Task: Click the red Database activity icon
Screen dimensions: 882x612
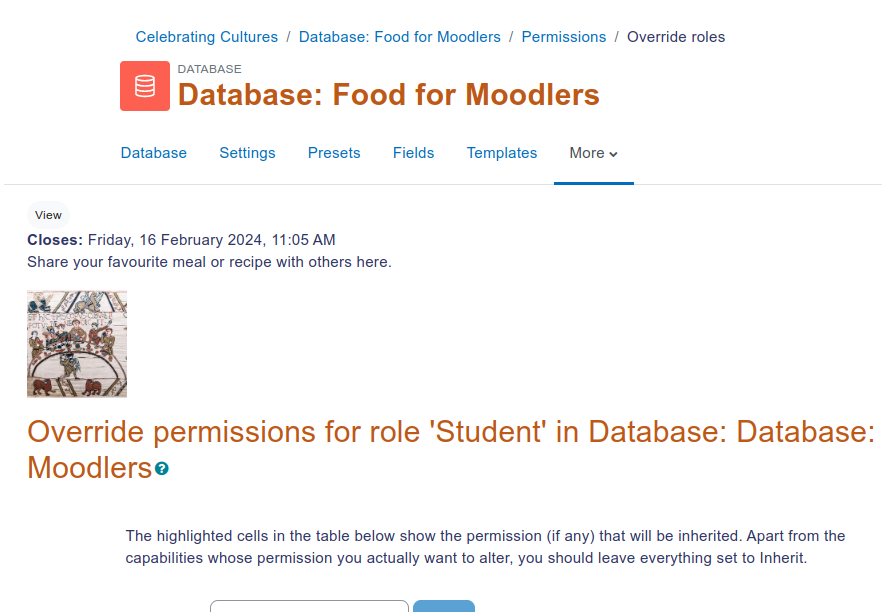Action: tap(145, 86)
